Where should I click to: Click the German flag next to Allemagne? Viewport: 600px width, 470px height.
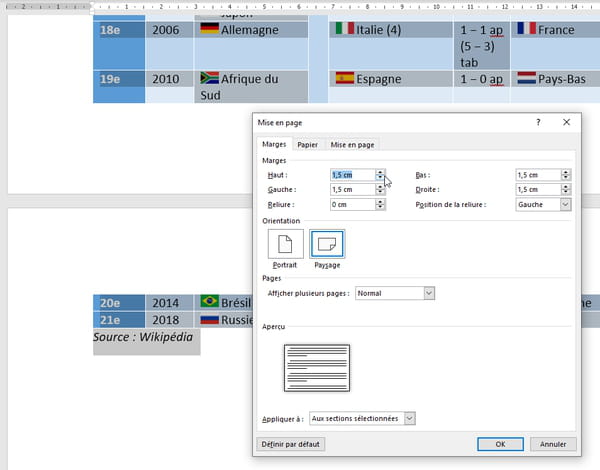(x=209, y=28)
